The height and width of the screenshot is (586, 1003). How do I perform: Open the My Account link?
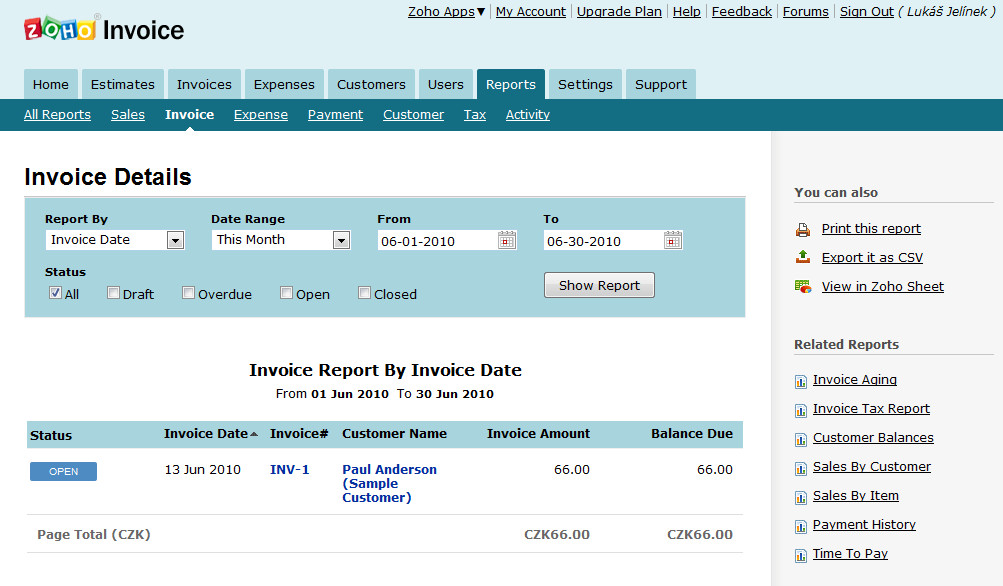pos(531,12)
